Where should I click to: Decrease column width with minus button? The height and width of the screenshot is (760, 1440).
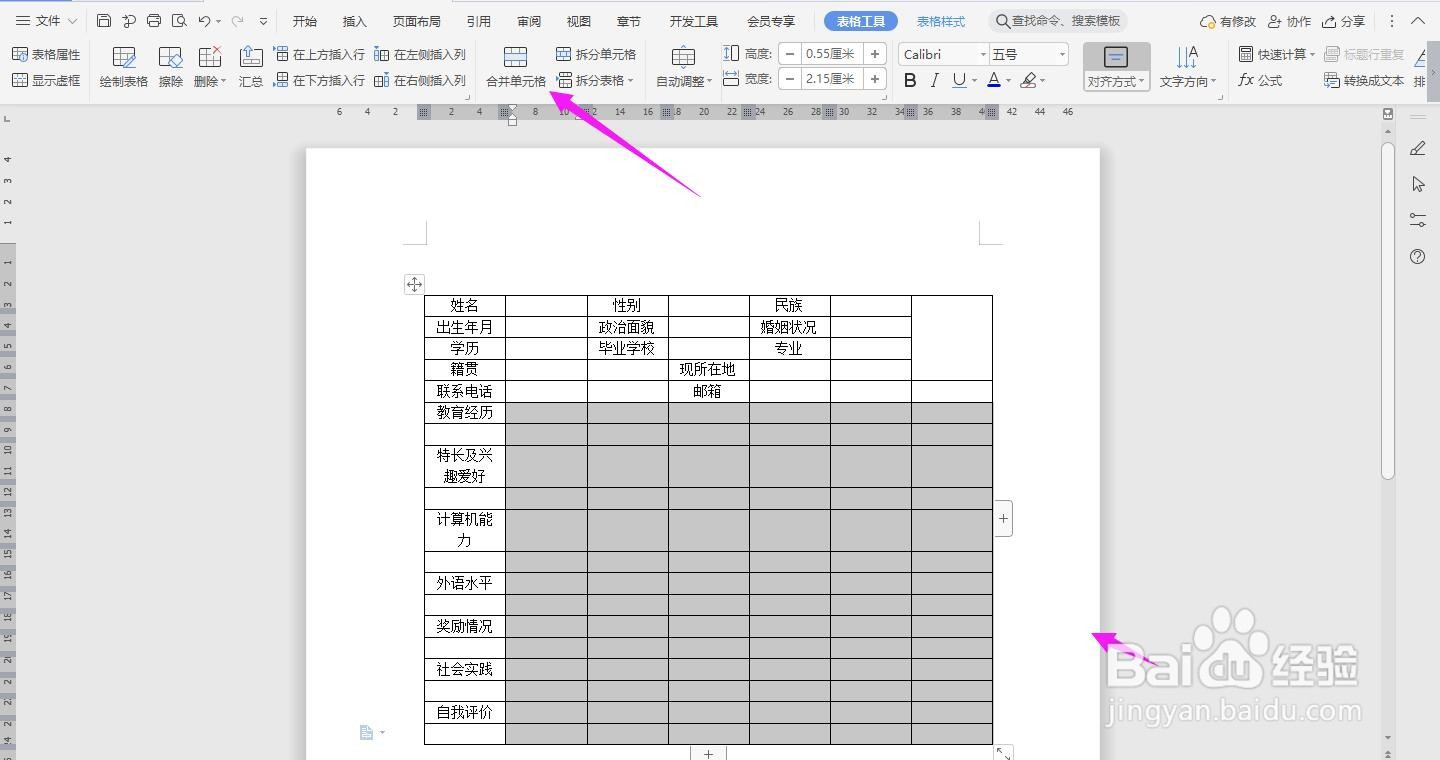coord(790,78)
